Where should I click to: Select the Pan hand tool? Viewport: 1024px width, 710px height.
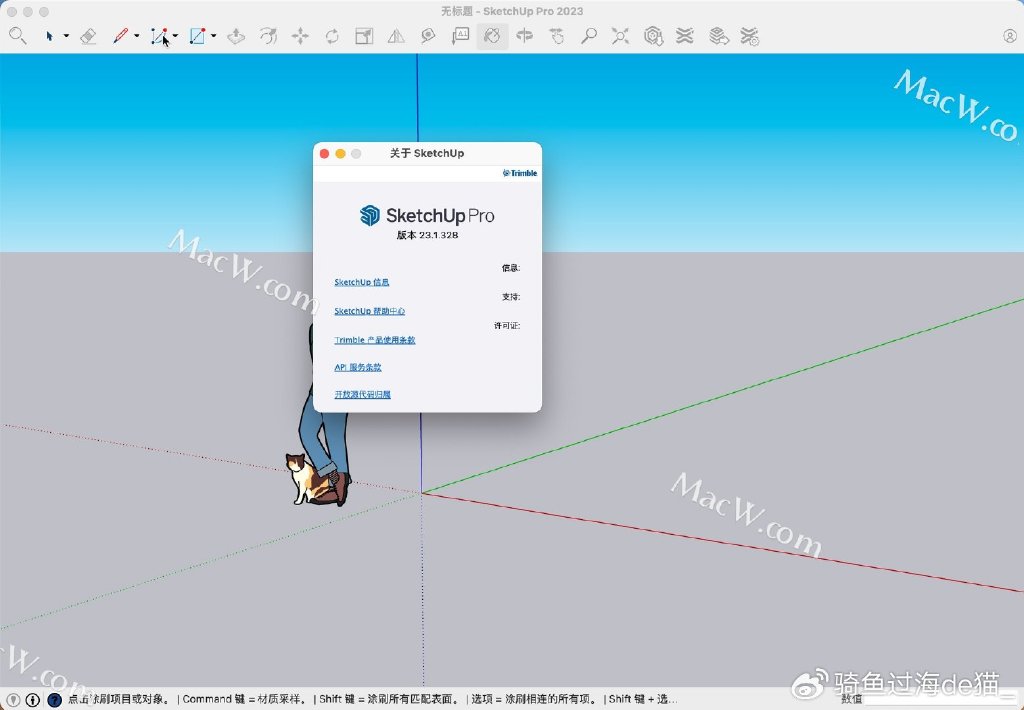(556, 36)
